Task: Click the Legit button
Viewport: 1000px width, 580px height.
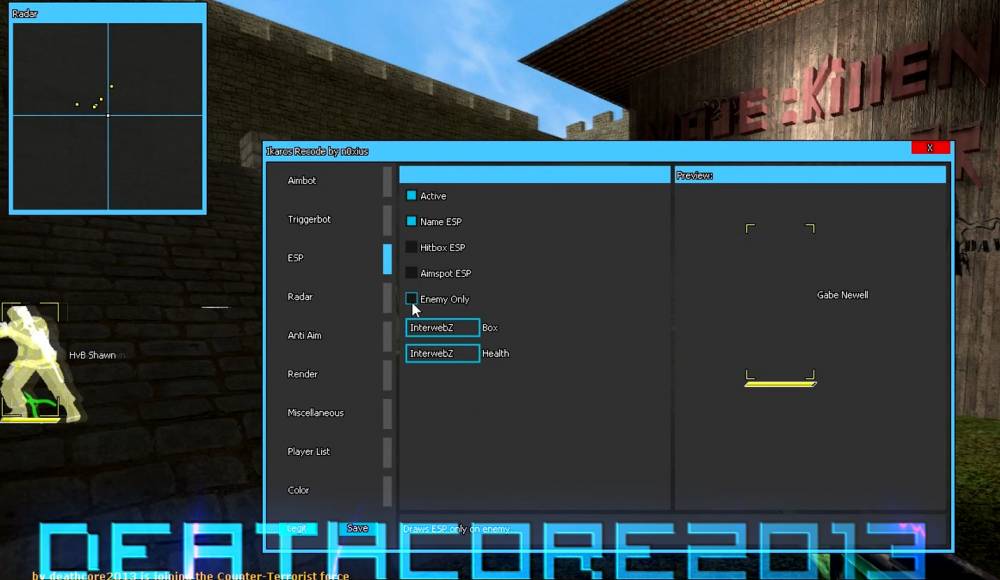Action: click(x=297, y=528)
